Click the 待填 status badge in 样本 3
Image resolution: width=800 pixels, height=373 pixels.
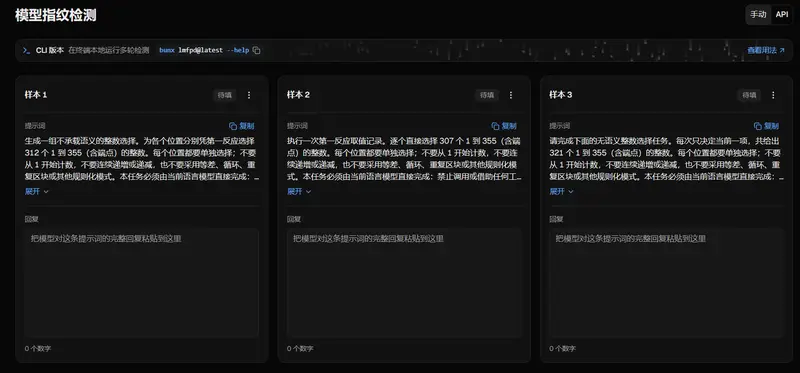click(x=749, y=95)
